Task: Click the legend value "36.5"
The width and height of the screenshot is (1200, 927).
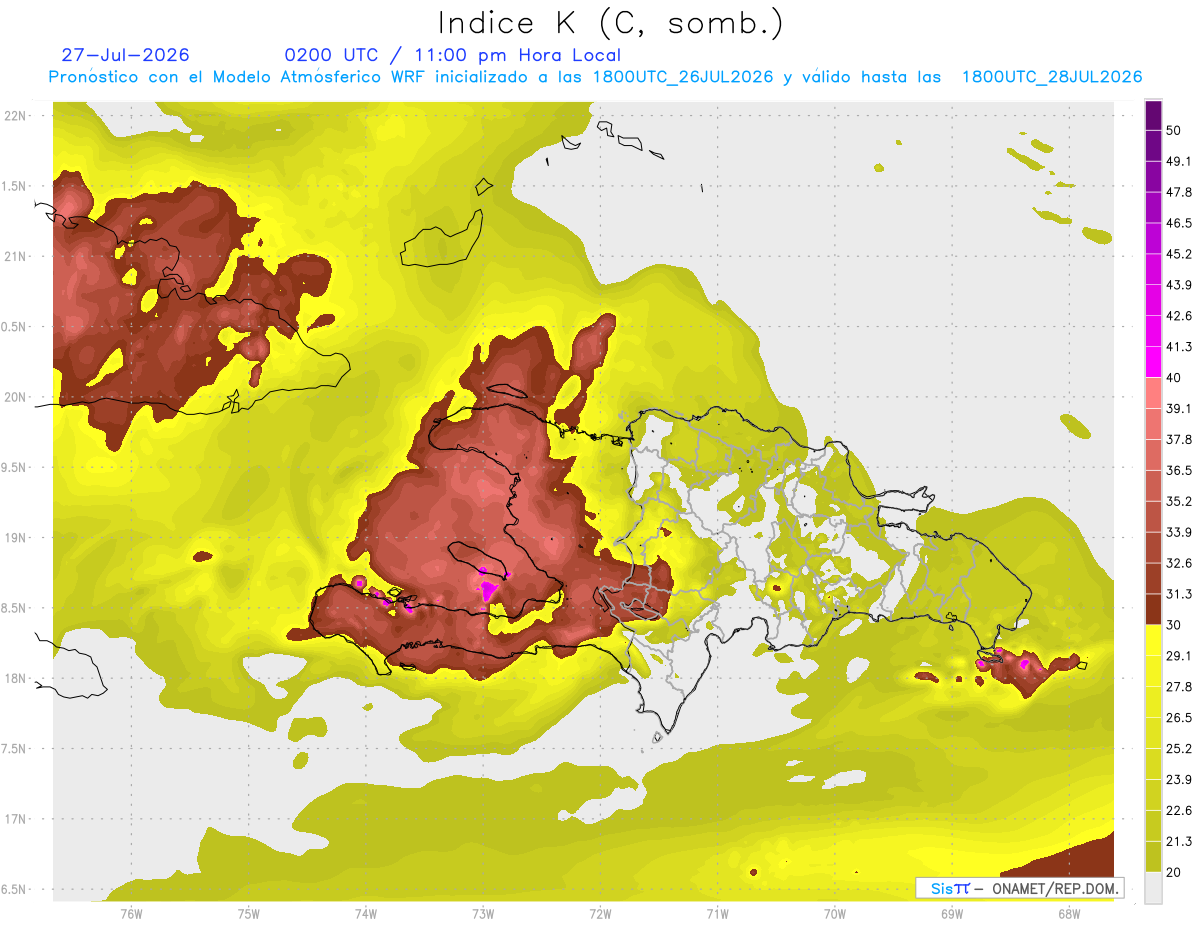Action: pos(1178,470)
